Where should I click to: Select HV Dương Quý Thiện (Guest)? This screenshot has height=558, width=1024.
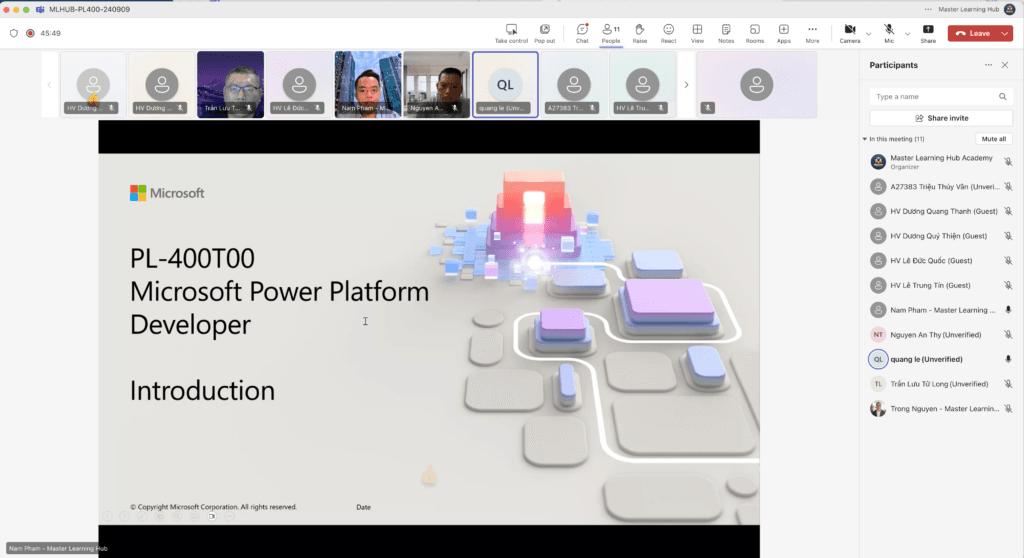[x=941, y=236]
